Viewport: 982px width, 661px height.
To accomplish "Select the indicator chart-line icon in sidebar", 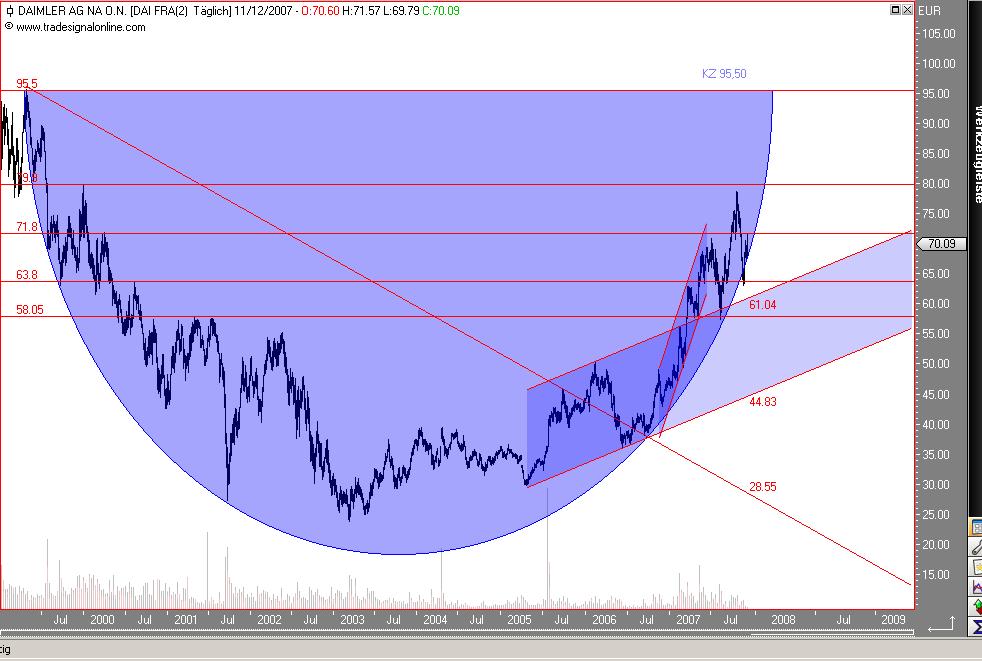I will point(976,587).
